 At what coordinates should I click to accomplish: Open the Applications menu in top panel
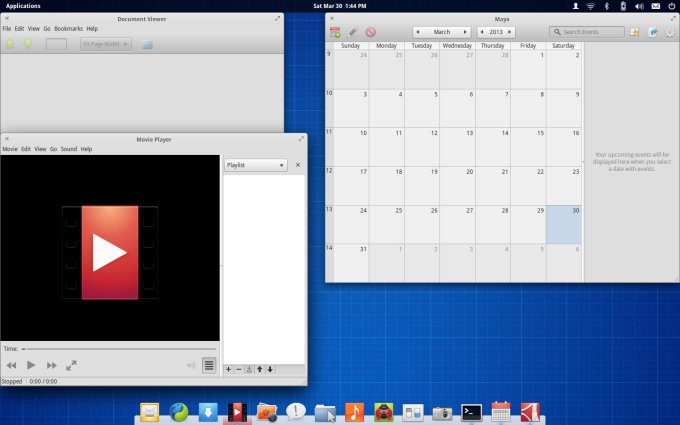click(x=23, y=6)
